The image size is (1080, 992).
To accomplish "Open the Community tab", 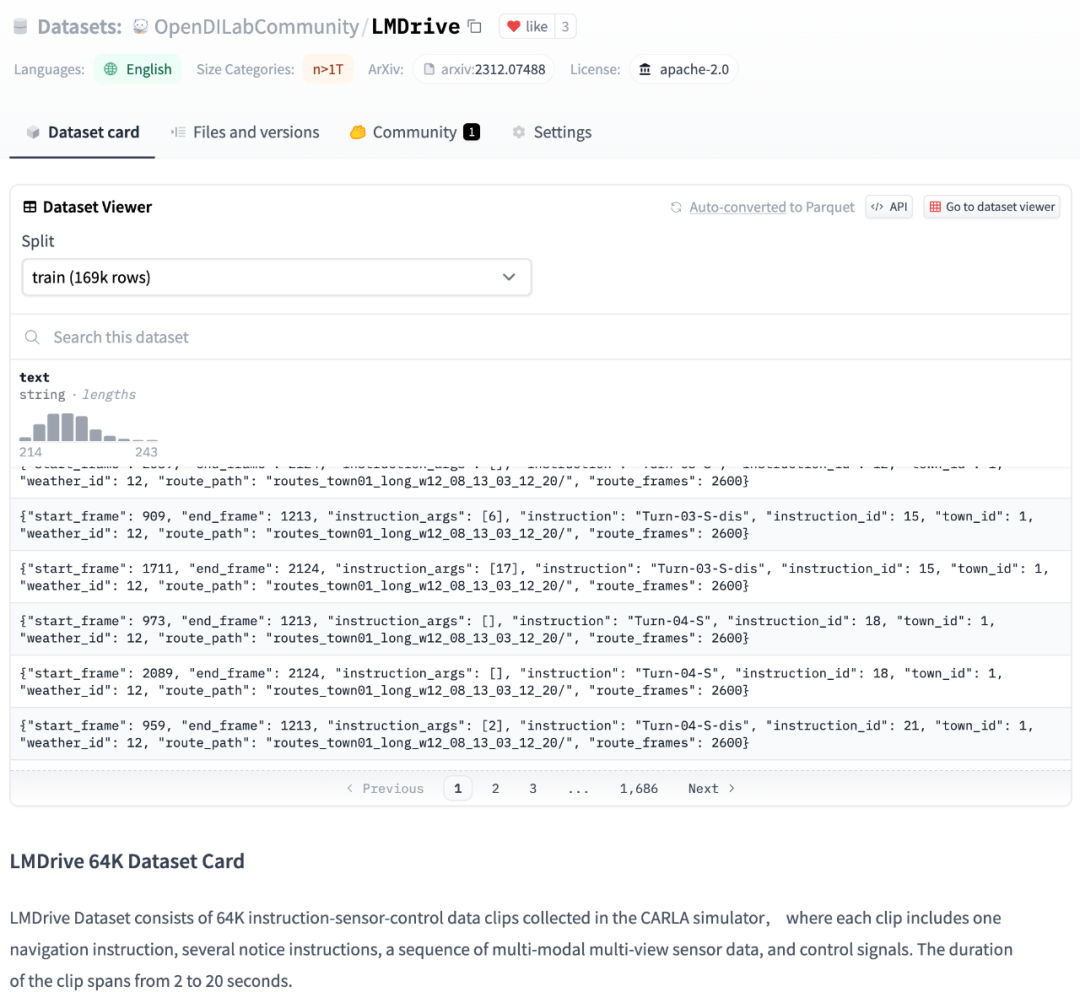I will click(x=415, y=132).
